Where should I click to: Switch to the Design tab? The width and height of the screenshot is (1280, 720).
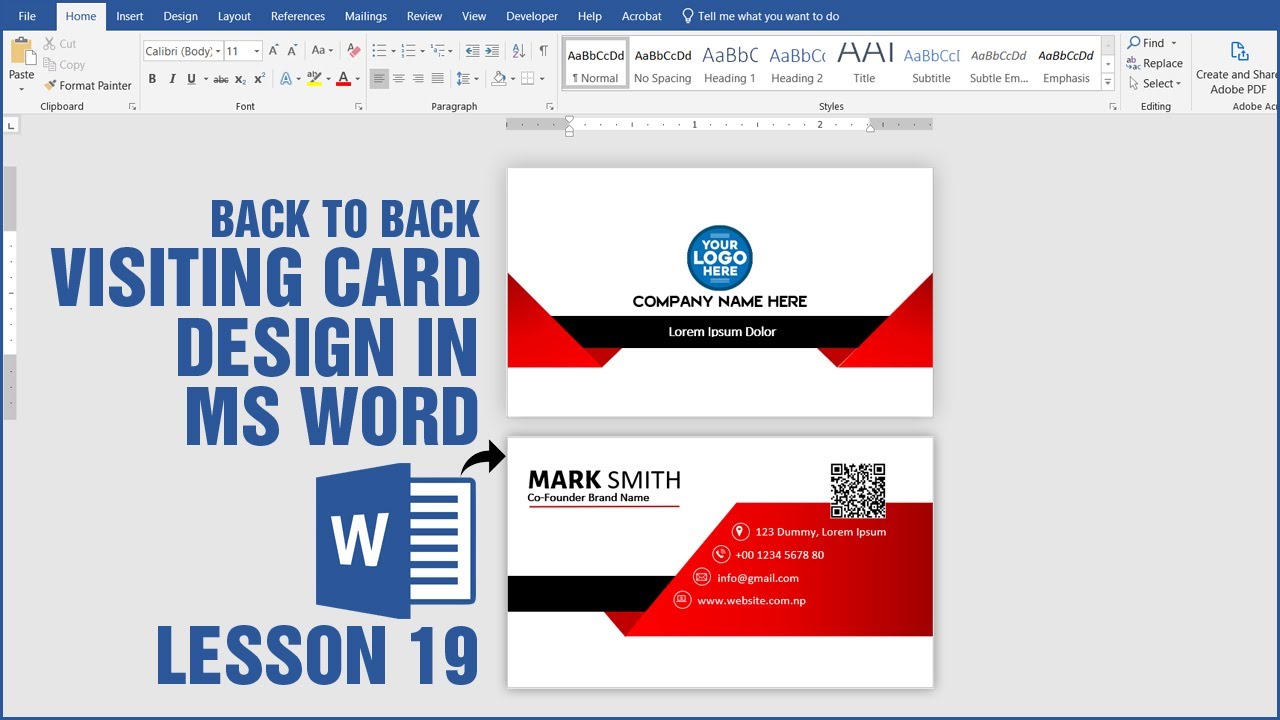[x=180, y=16]
